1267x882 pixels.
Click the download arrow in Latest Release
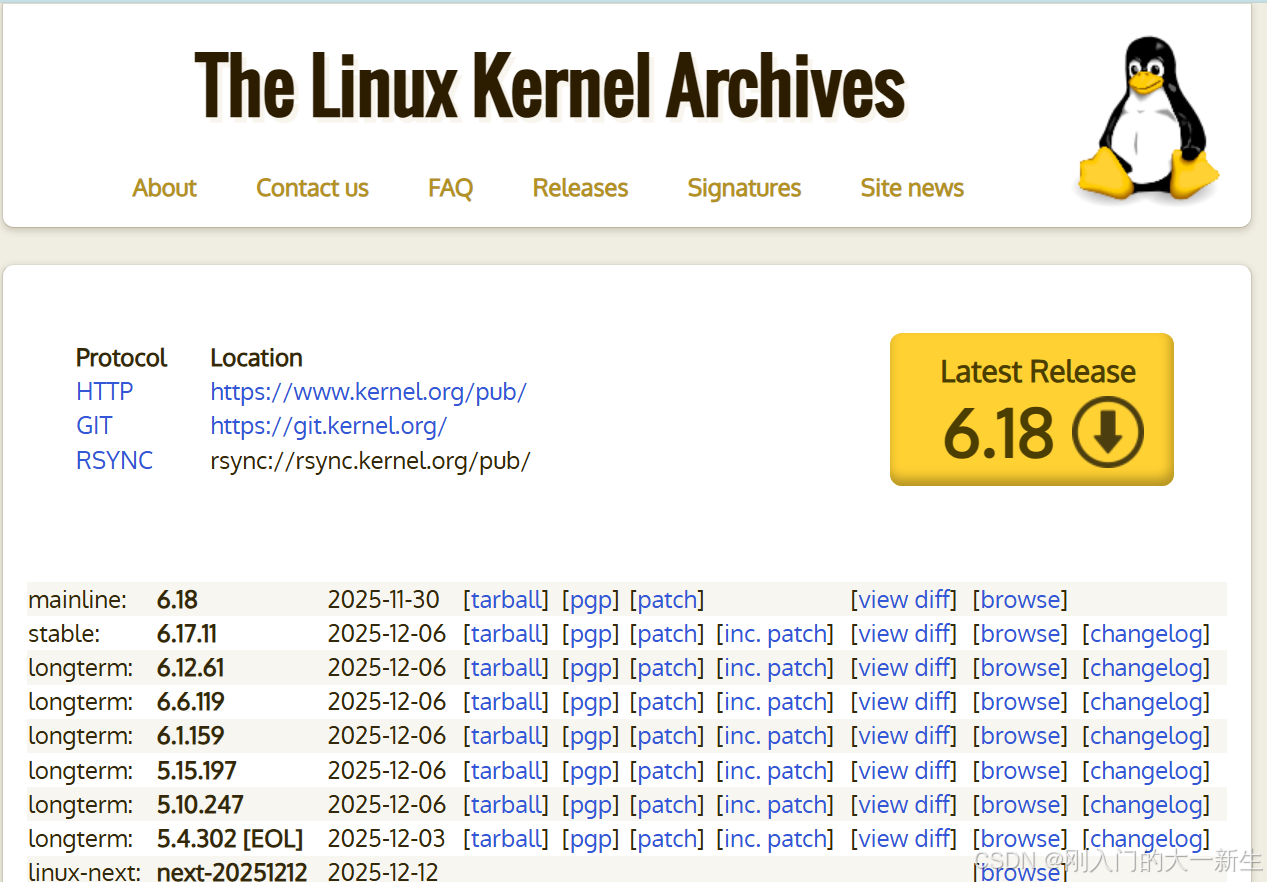(1108, 431)
